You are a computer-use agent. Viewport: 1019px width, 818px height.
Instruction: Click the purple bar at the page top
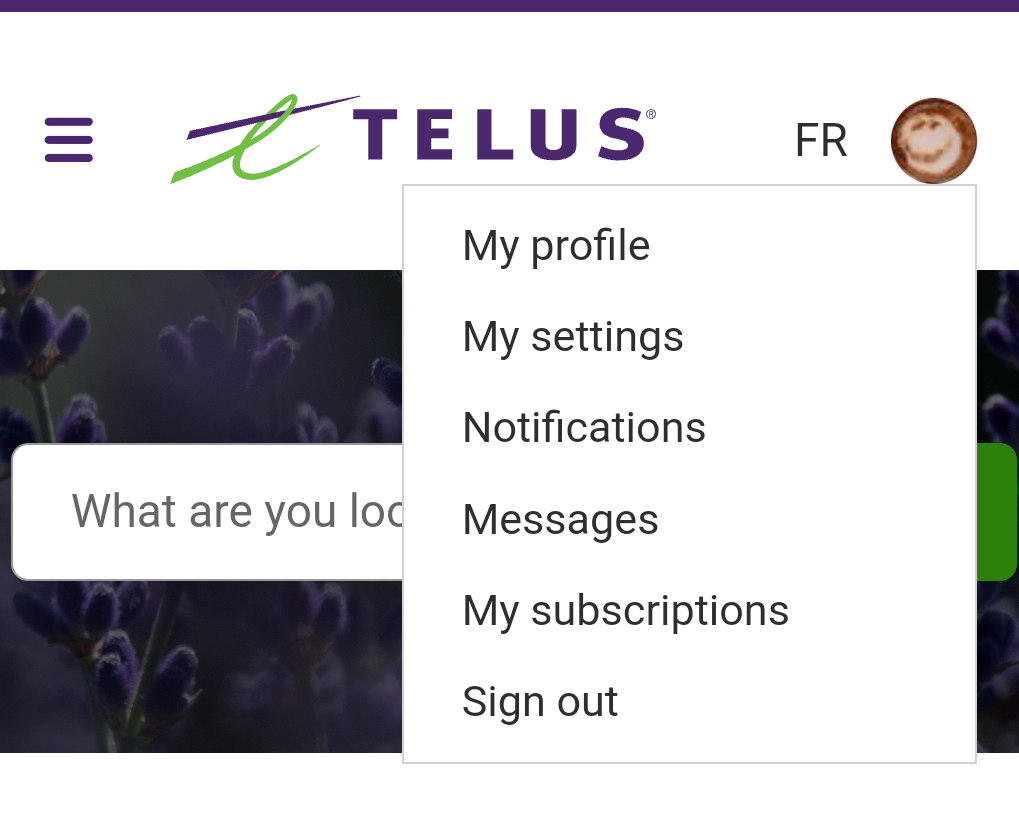point(509,5)
